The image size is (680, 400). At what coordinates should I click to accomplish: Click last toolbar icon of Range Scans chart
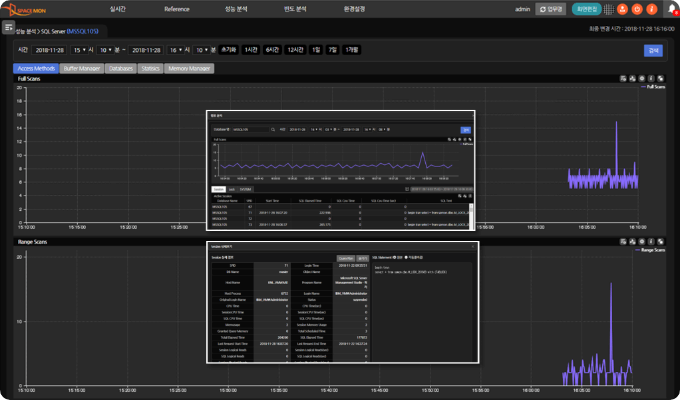(x=660, y=242)
